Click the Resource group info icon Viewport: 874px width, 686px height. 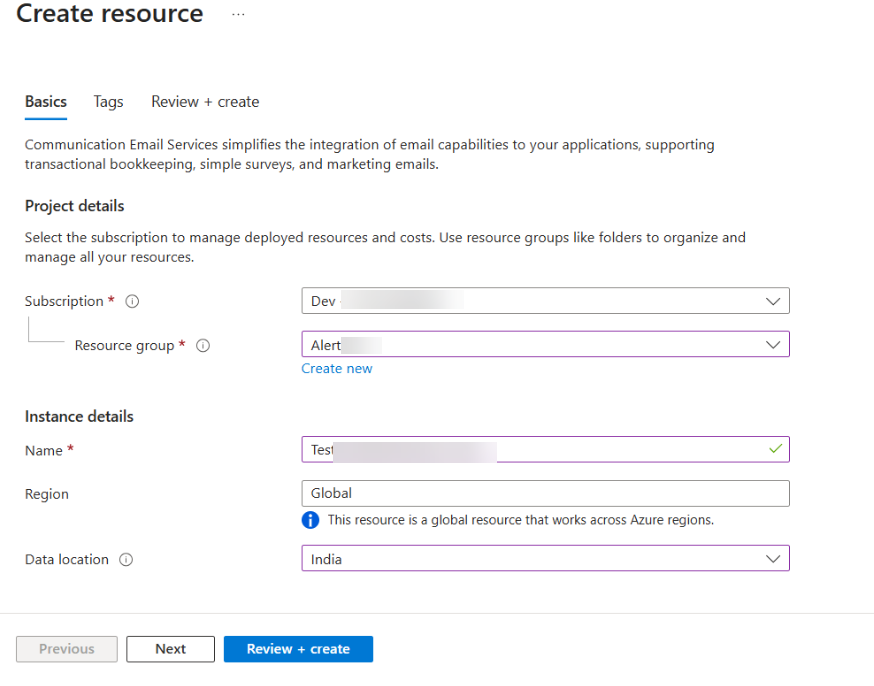[x=203, y=346]
